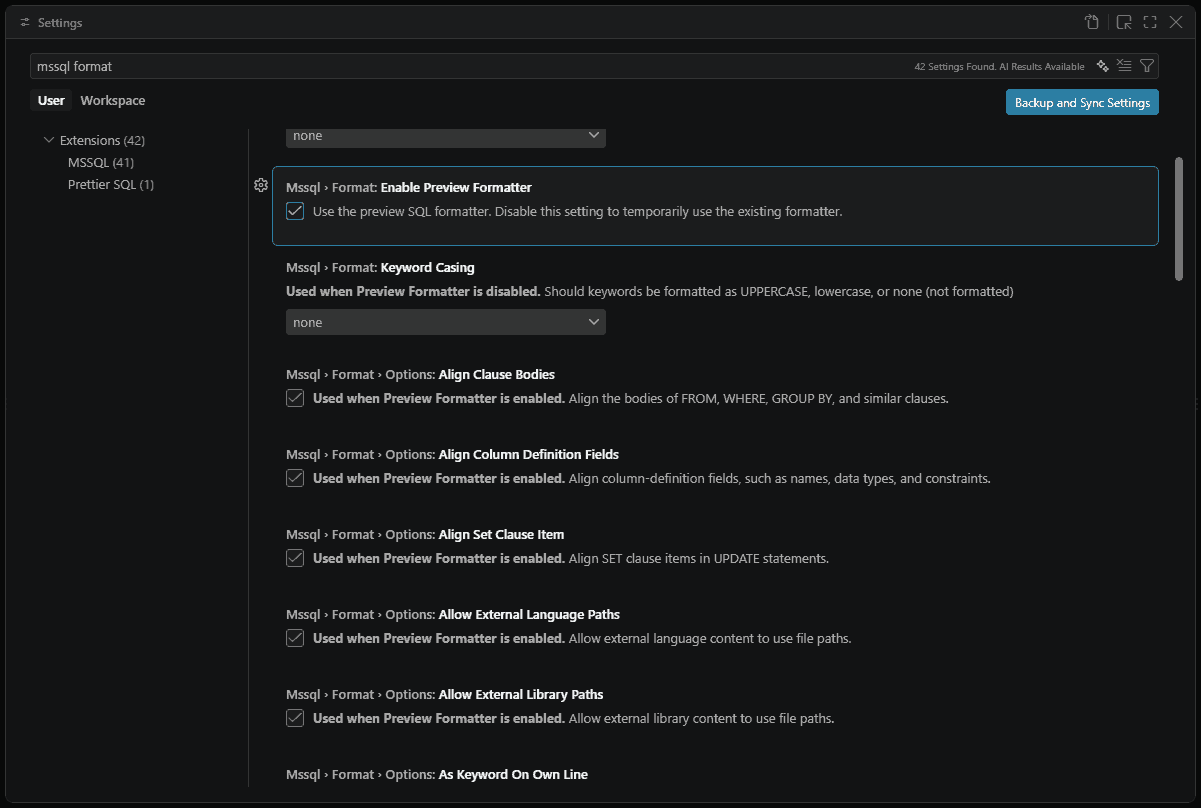Click the 'Allow External Language Paths' setting title
Screen dimensions: 1201x808
pyautogui.click(x=529, y=614)
